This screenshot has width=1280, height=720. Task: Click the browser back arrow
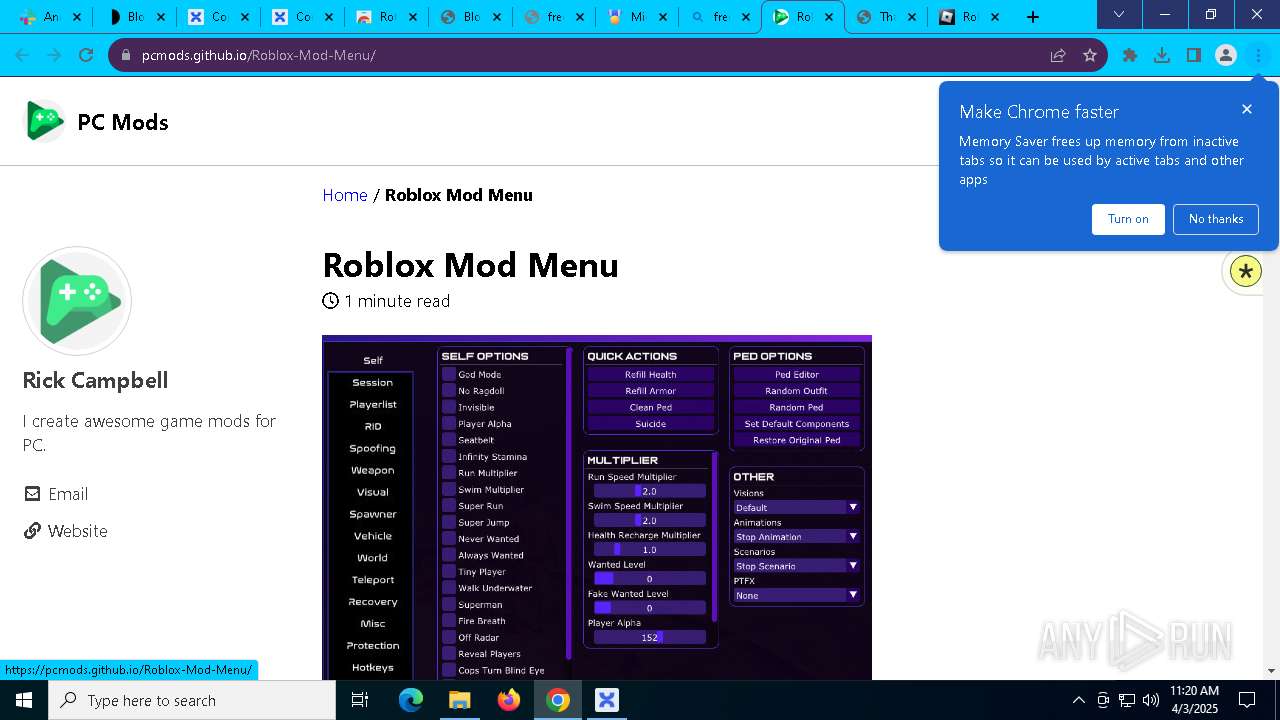pos(22,55)
